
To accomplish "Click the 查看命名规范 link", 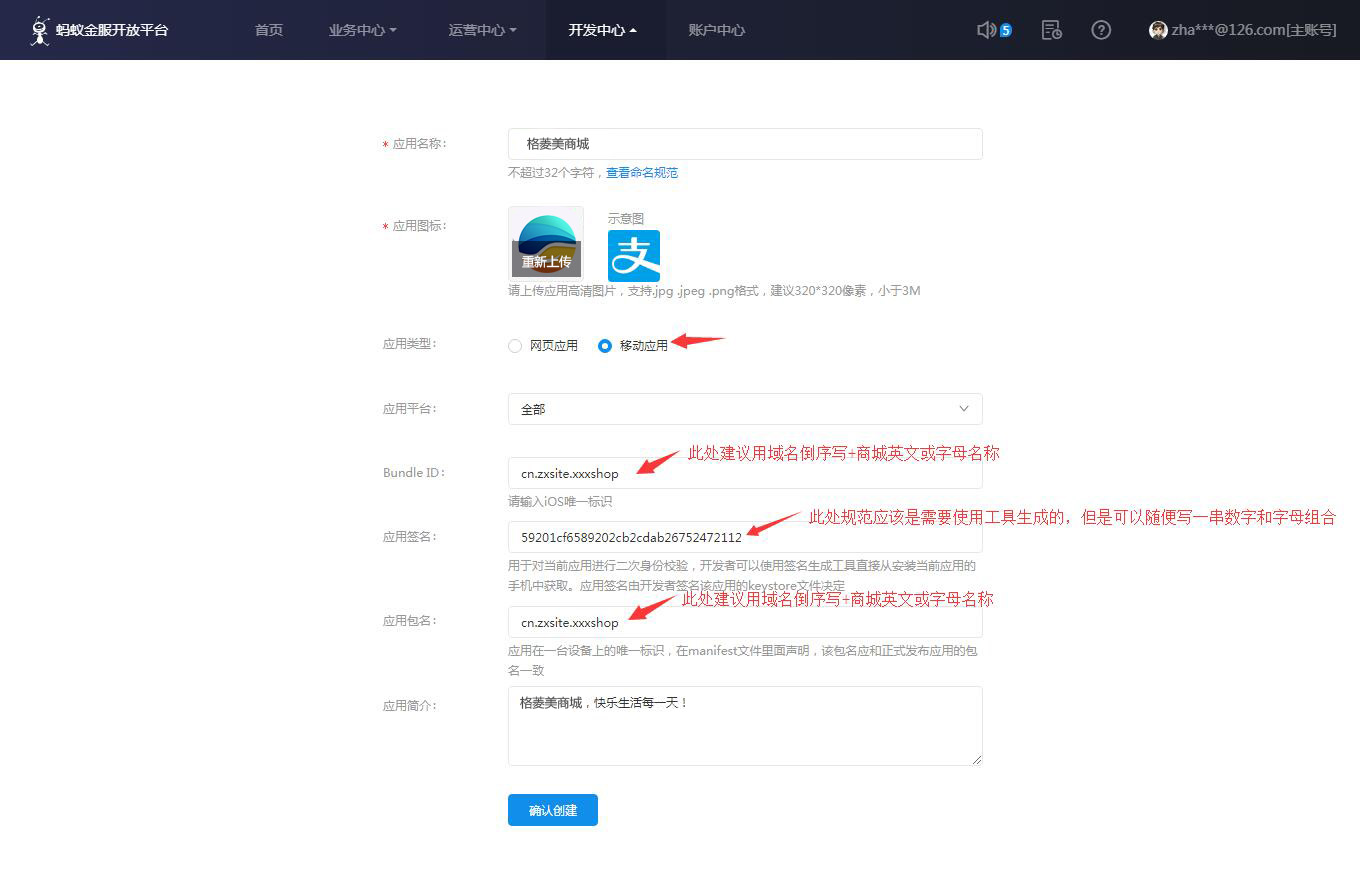I will click(642, 173).
